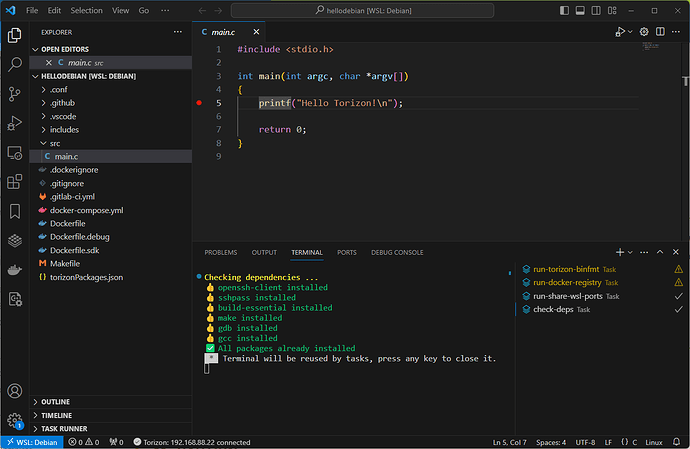The width and height of the screenshot is (690, 449).
Task: Open notifications bell in status bar
Action: pos(676,442)
